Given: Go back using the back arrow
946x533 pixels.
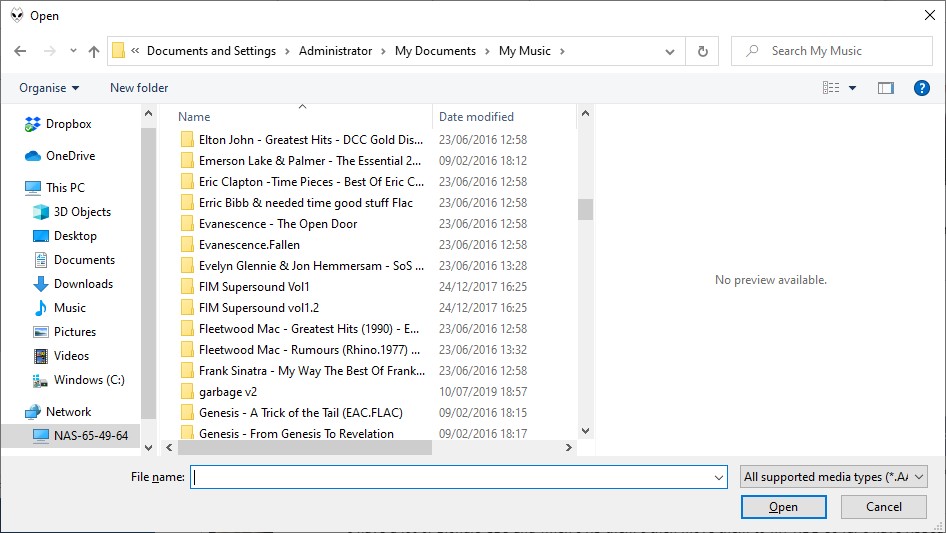Looking at the screenshot, I should [x=20, y=51].
